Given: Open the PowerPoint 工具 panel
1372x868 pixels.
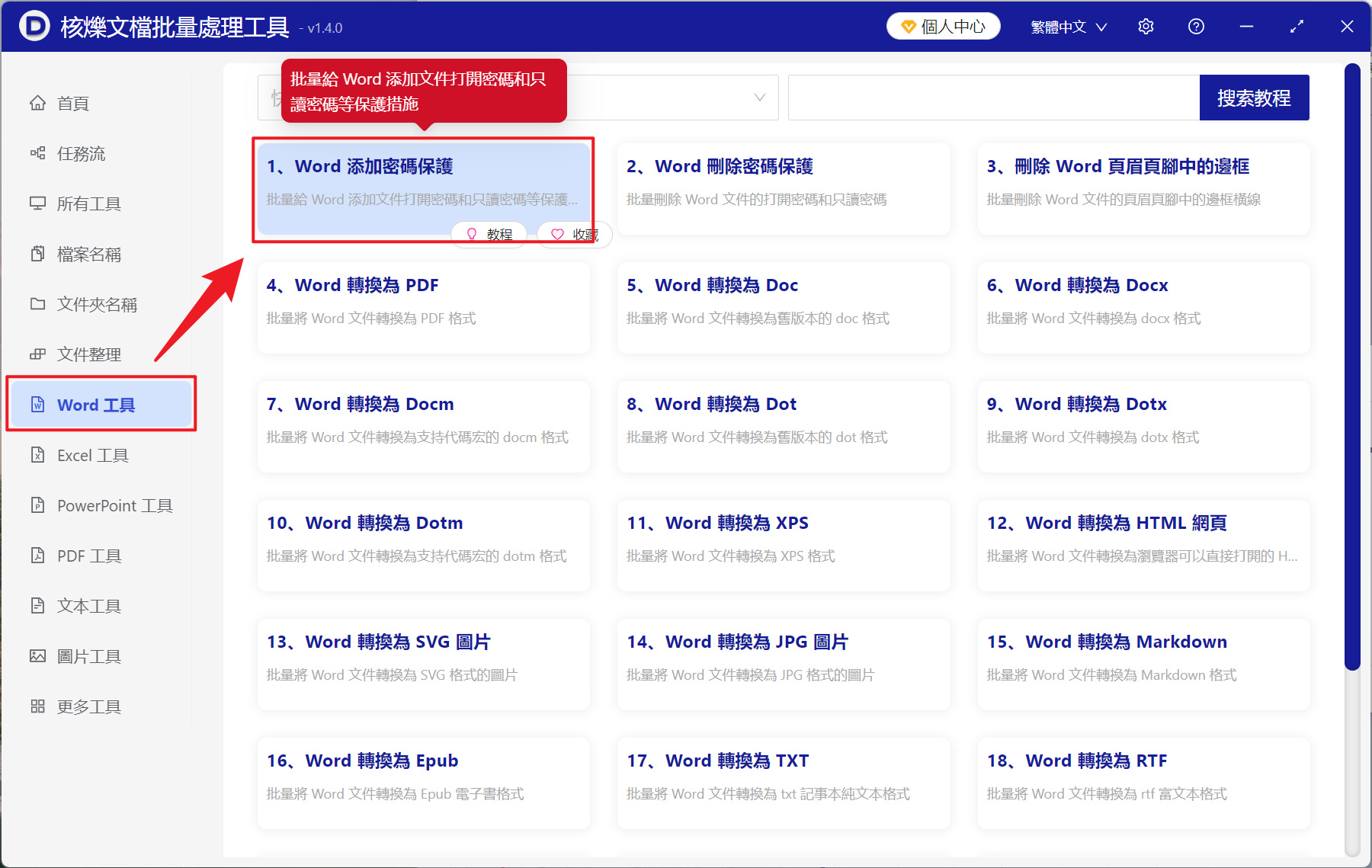Looking at the screenshot, I should pyautogui.click(x=114, y=504).
